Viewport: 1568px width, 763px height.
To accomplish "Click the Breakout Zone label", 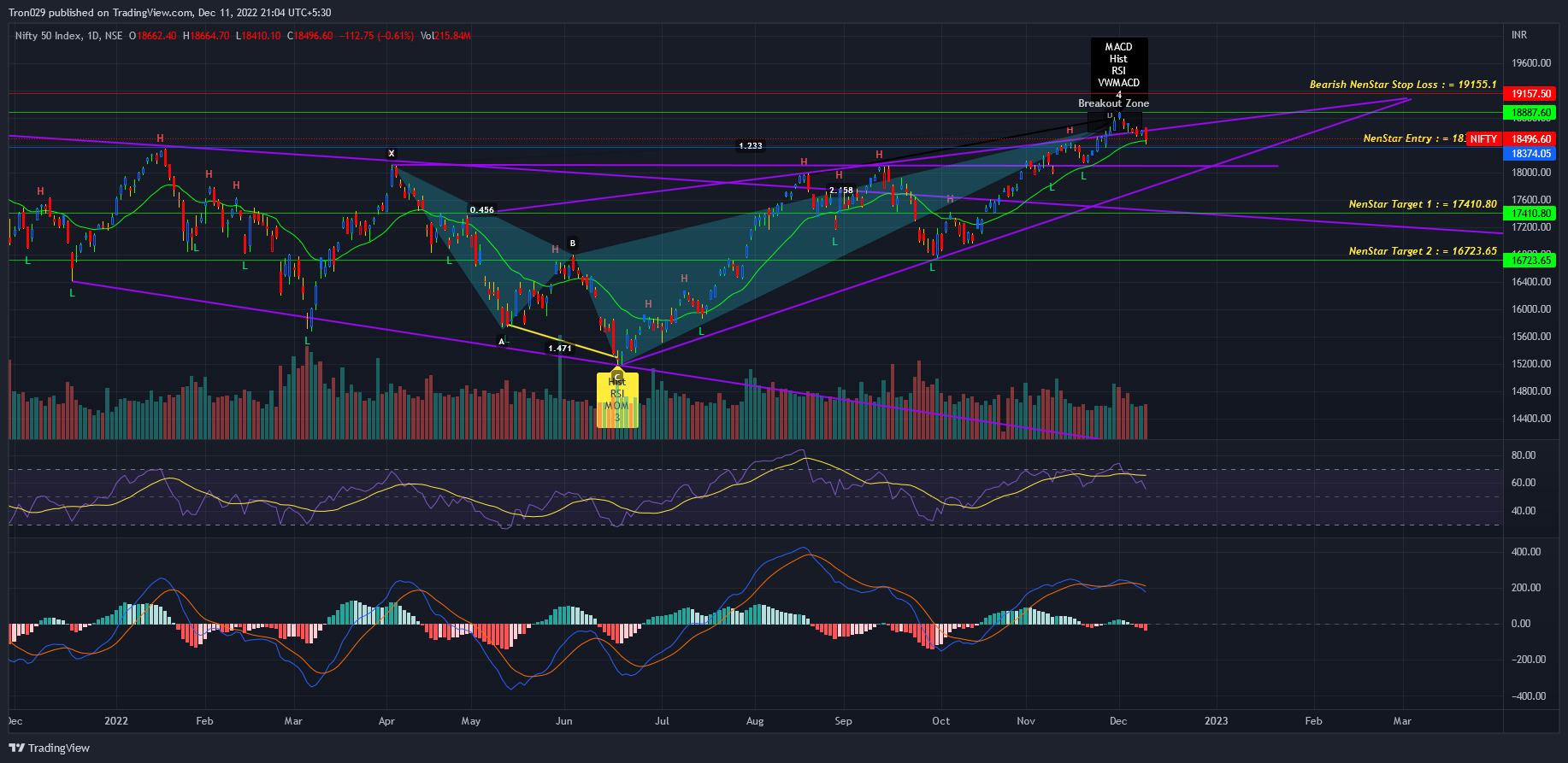I will 1113,103.
